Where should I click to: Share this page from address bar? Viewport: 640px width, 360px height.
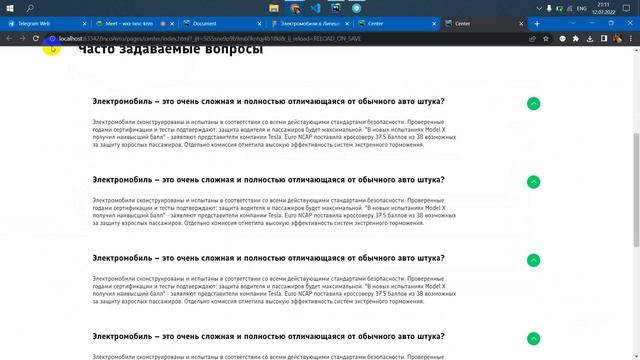532,39
